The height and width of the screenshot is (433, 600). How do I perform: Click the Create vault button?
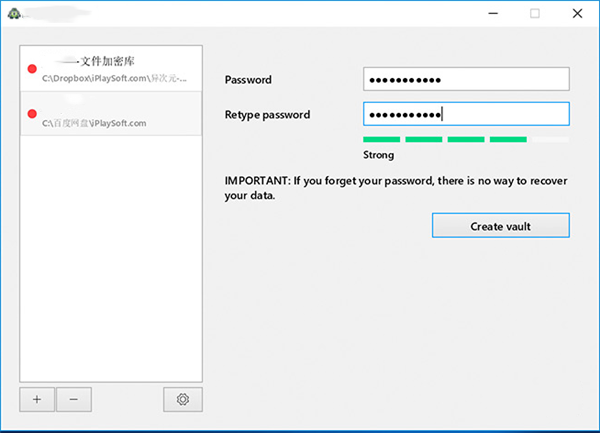click(x=501, y=226)
